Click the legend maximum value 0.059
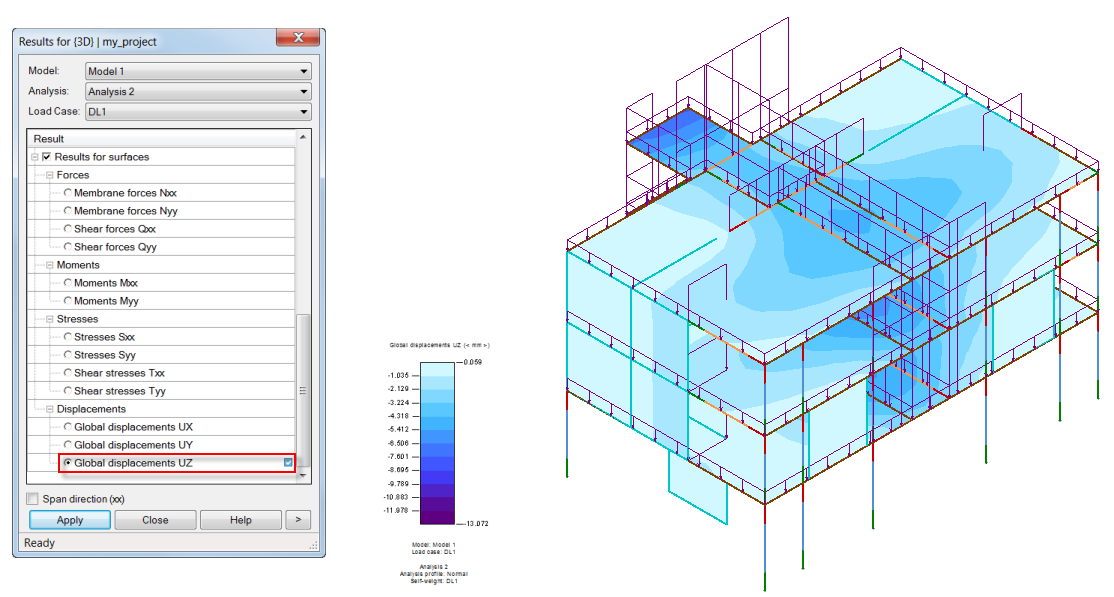 [x=472, y=362]
